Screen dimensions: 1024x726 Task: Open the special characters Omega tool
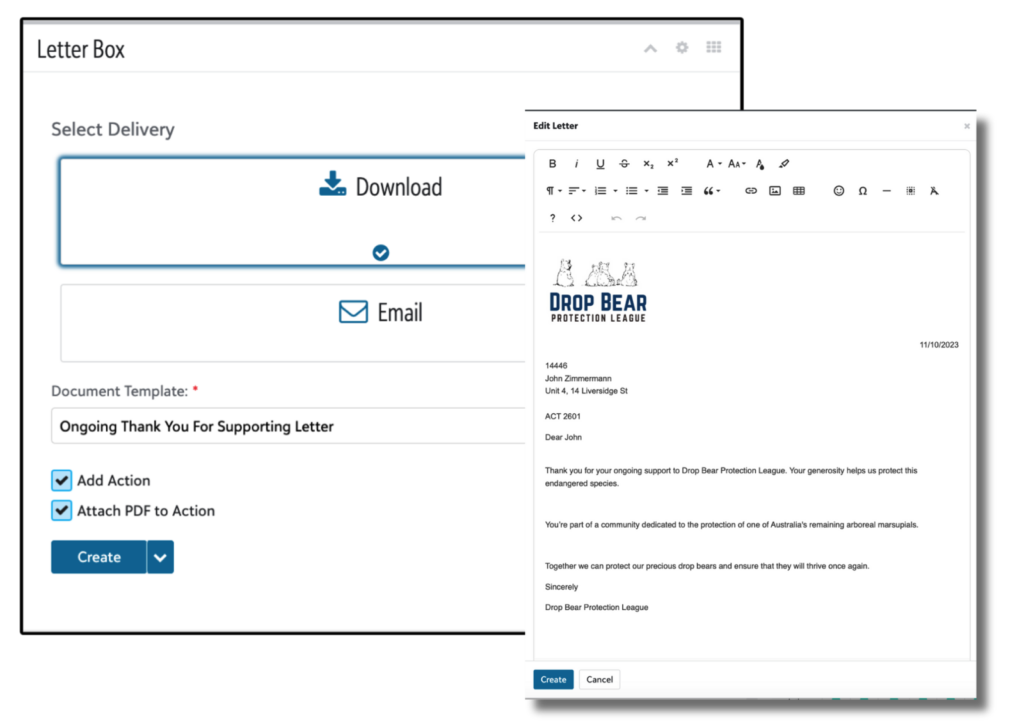[863, 191]
